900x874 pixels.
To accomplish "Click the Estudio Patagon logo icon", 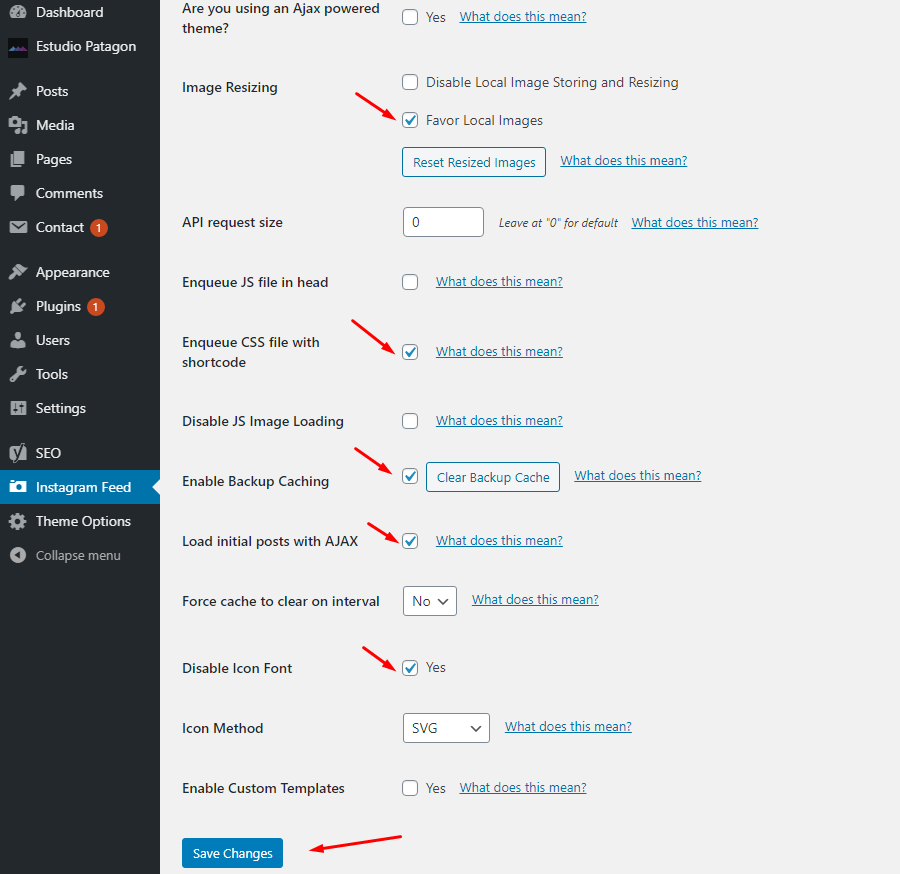I will pos(18,47).
